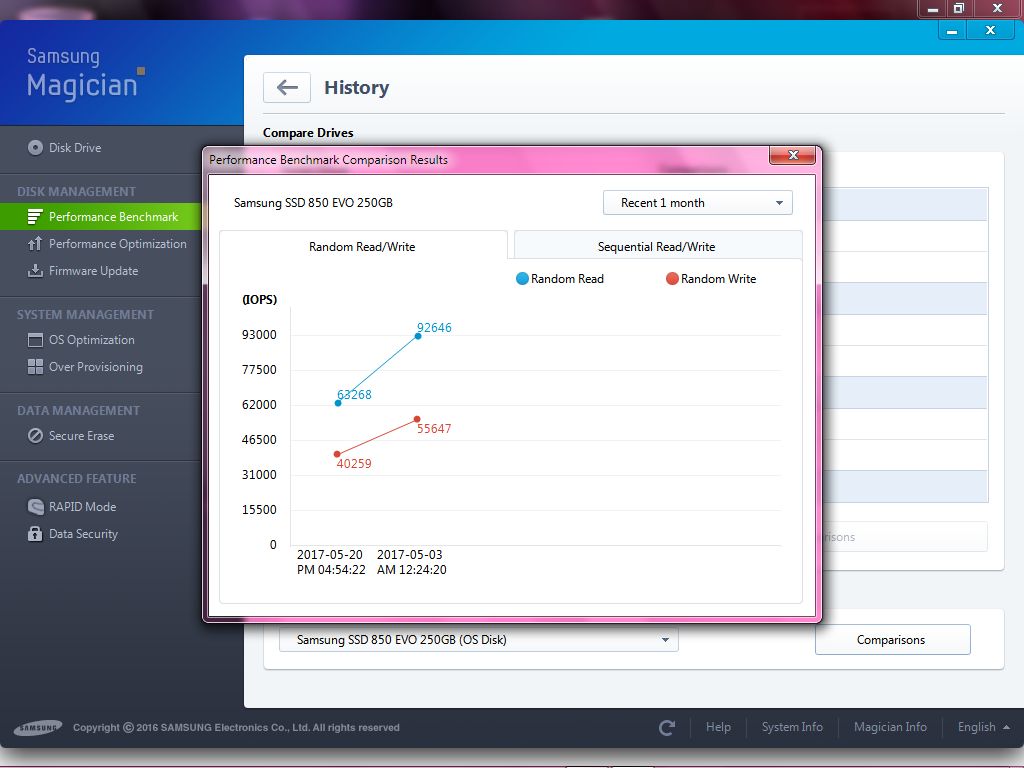Viewport: 1024px width, 768px height.
Task: Click the 40259 Random Write data point
Action: point(337,454)
